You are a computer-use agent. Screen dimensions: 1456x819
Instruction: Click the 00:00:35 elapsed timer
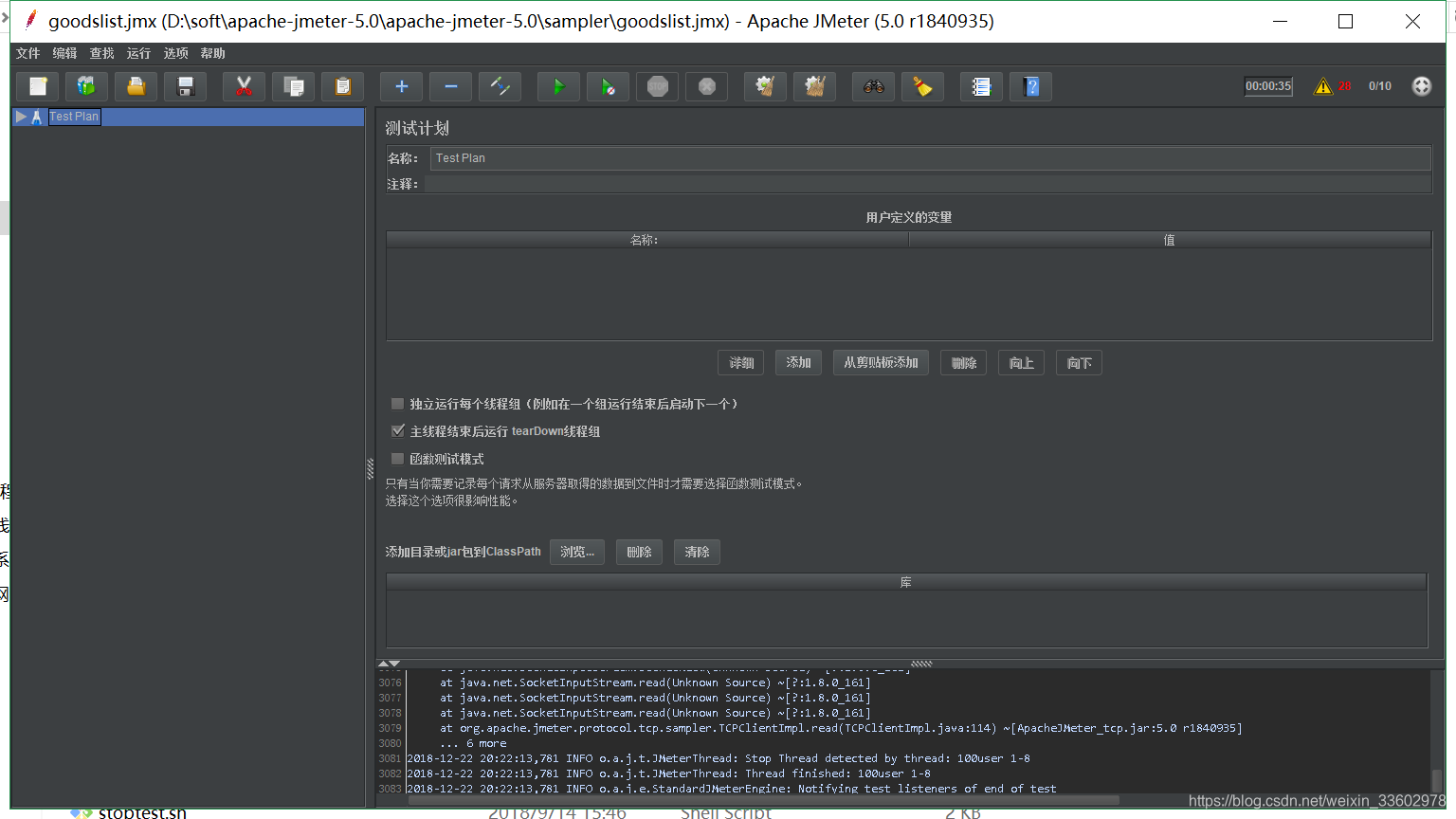(x=1268, y=86)
